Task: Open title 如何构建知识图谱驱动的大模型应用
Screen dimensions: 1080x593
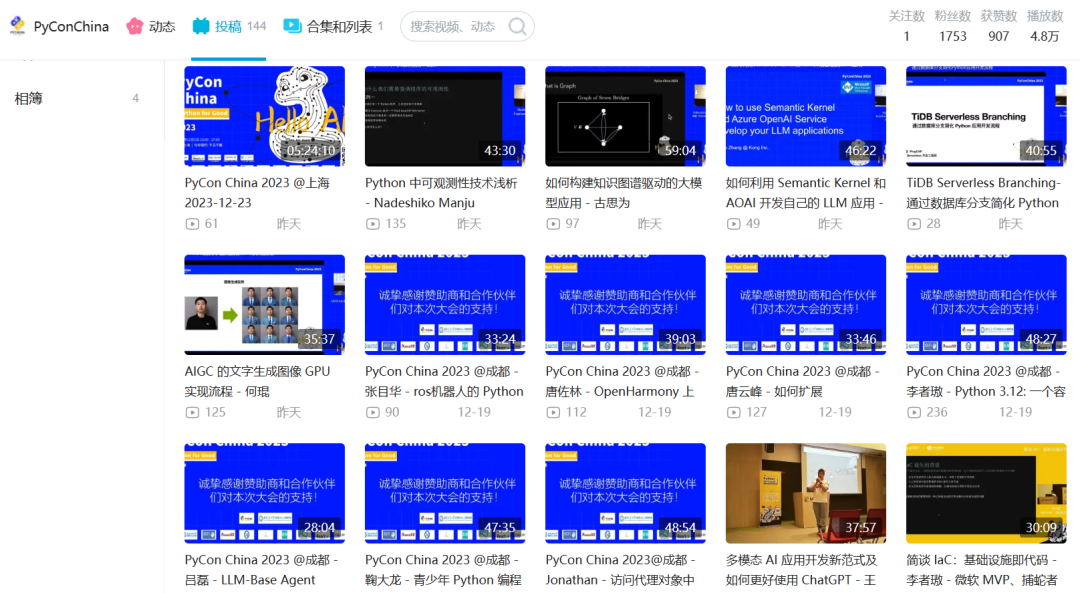Action: (x=624, y=193)
